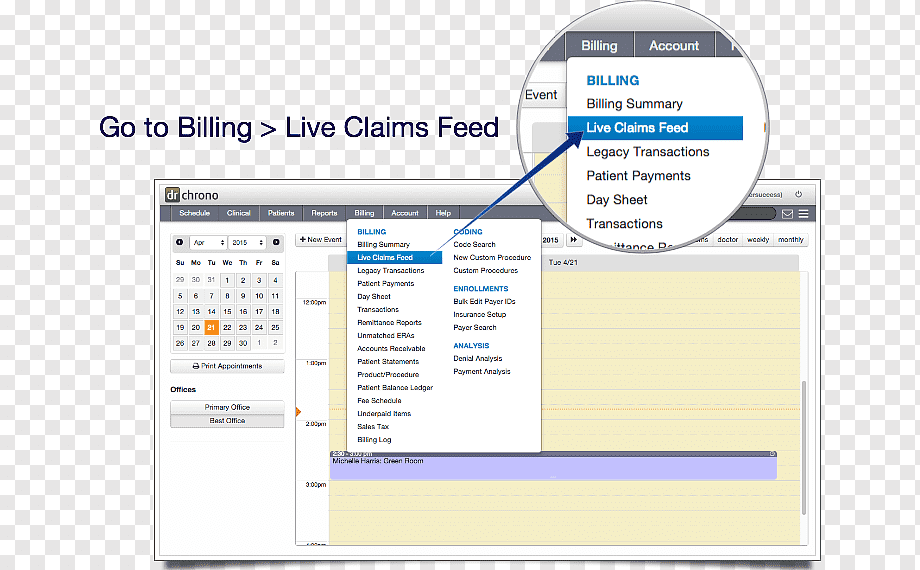Select Primary Office
920x570 pixels.
coord(227,407)
